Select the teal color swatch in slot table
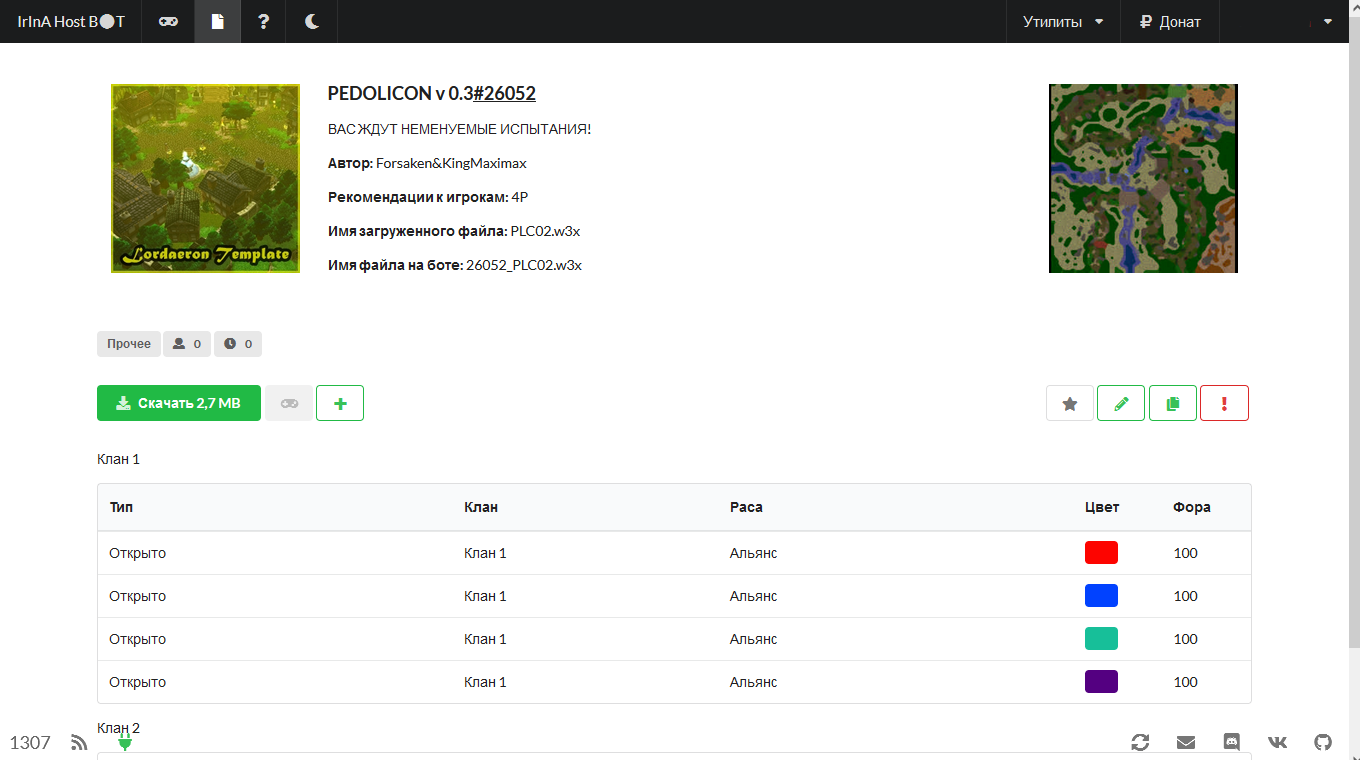The height and width of the screenshot is (760, 1360). point(1101,639)
